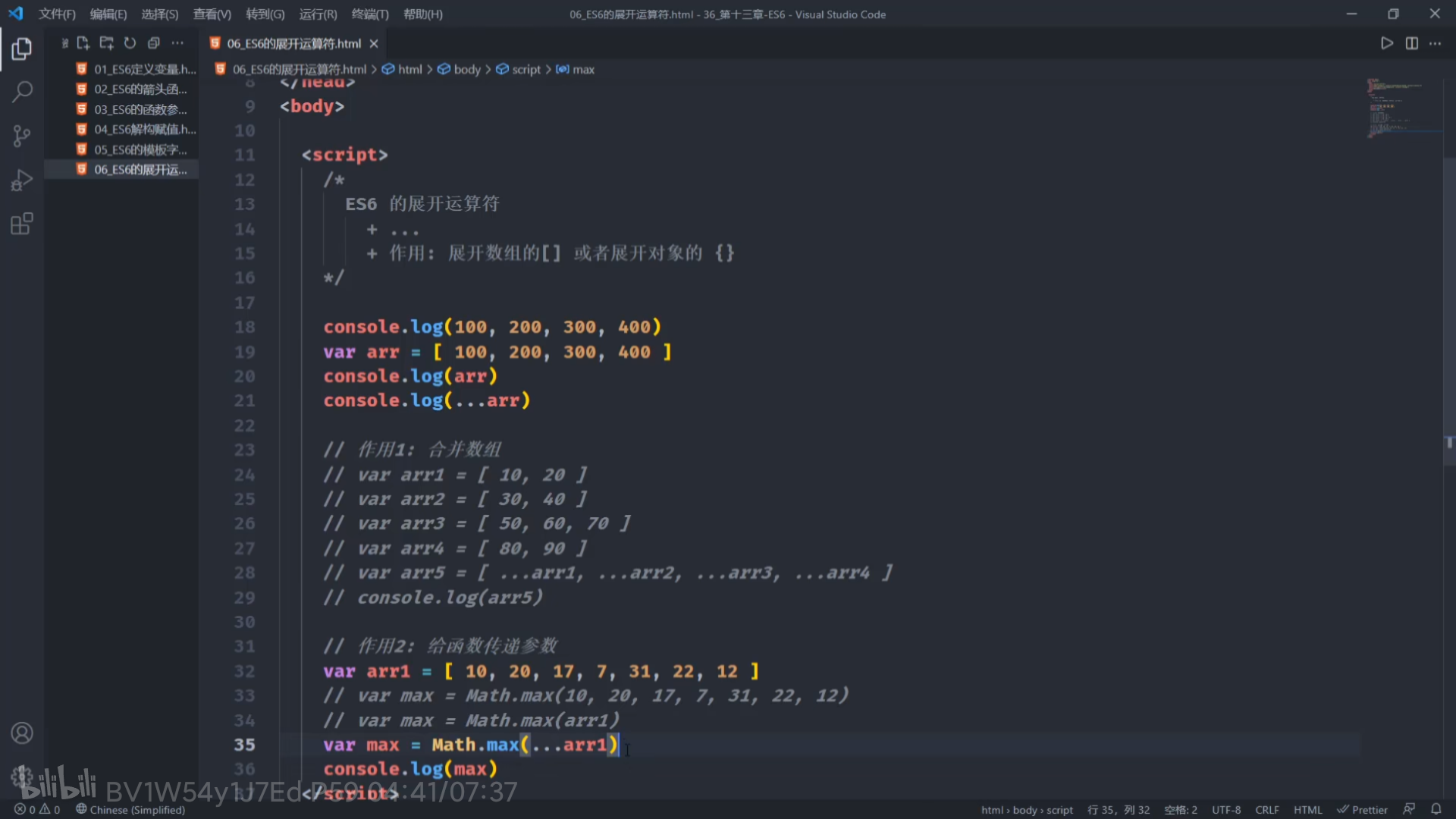This screenshot has height=819, width=1456.
Task: Open the Source Control view
Action: 22,136
